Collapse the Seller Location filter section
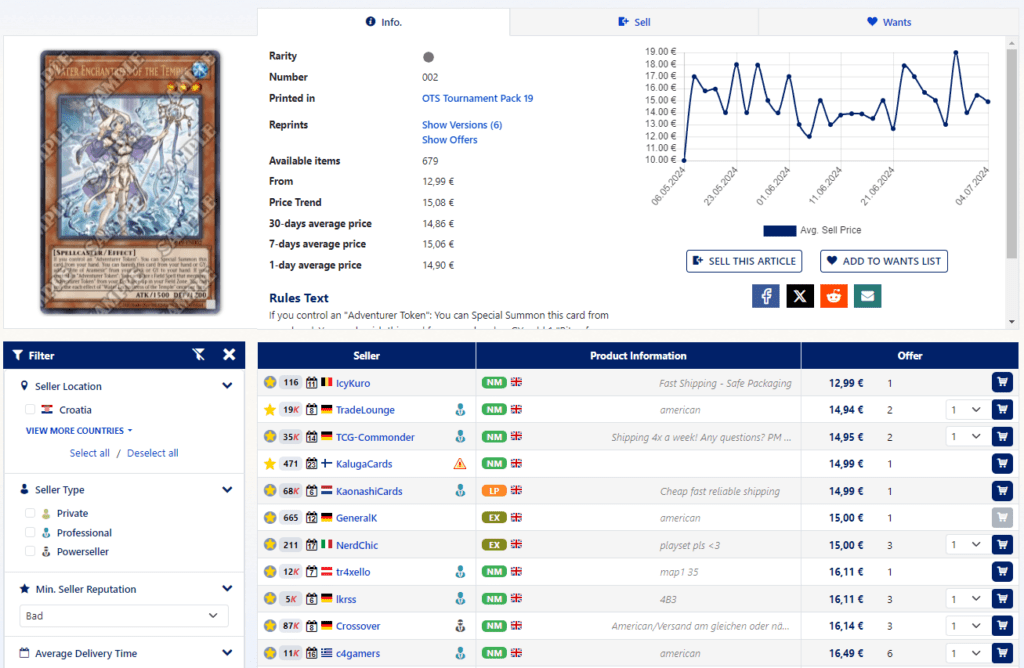The image size is (1024, 668). (x=227, y=386)
